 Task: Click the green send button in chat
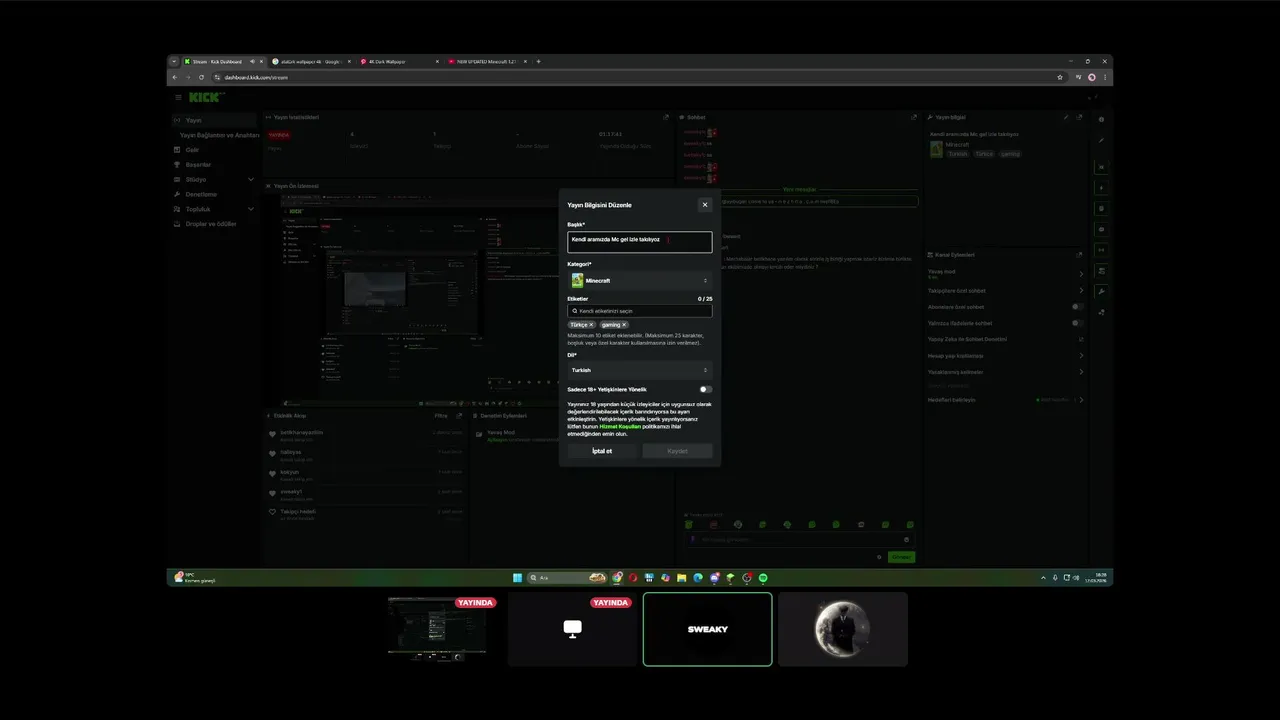(x=901, y=557)
